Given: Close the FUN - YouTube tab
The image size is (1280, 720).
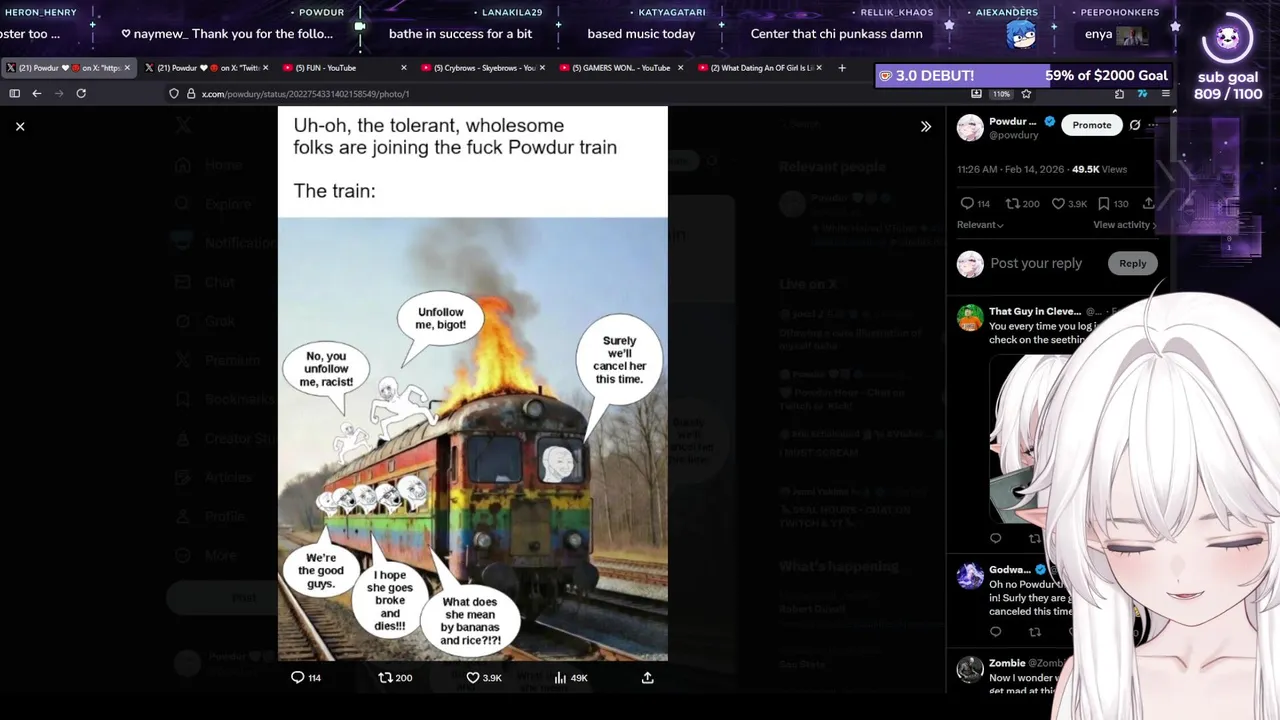Looking at the screenshot, I should coord(404,68).
